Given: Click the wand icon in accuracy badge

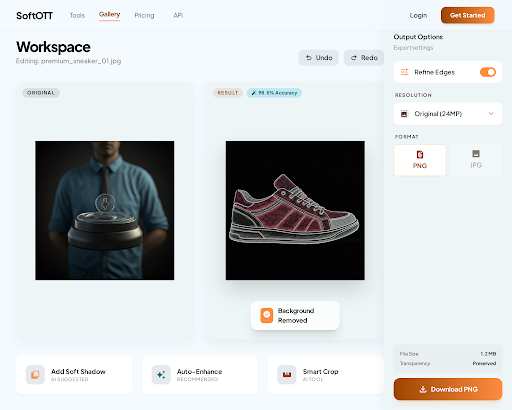Looking at the screenshot, I should pos(254,93).
